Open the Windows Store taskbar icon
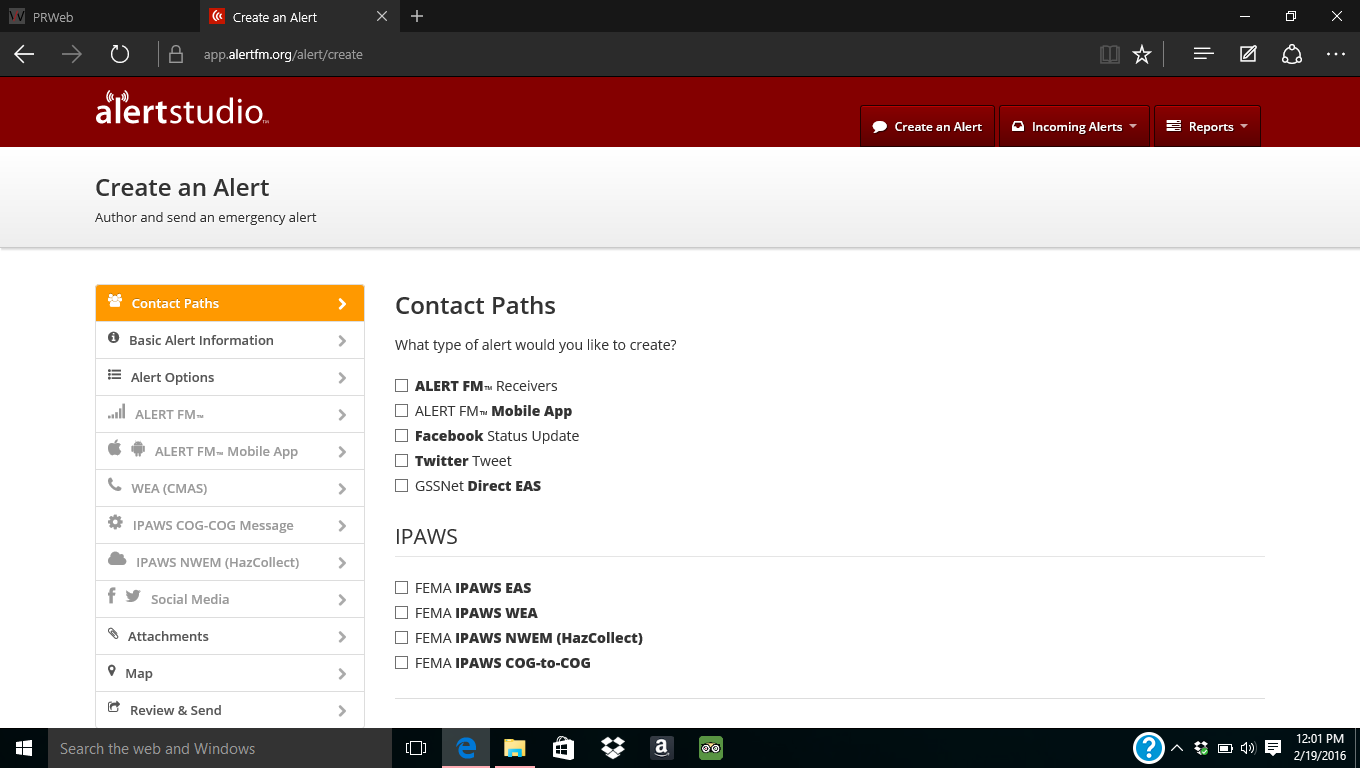Viewport: 1360px width, 768px height. click(564, 748)
